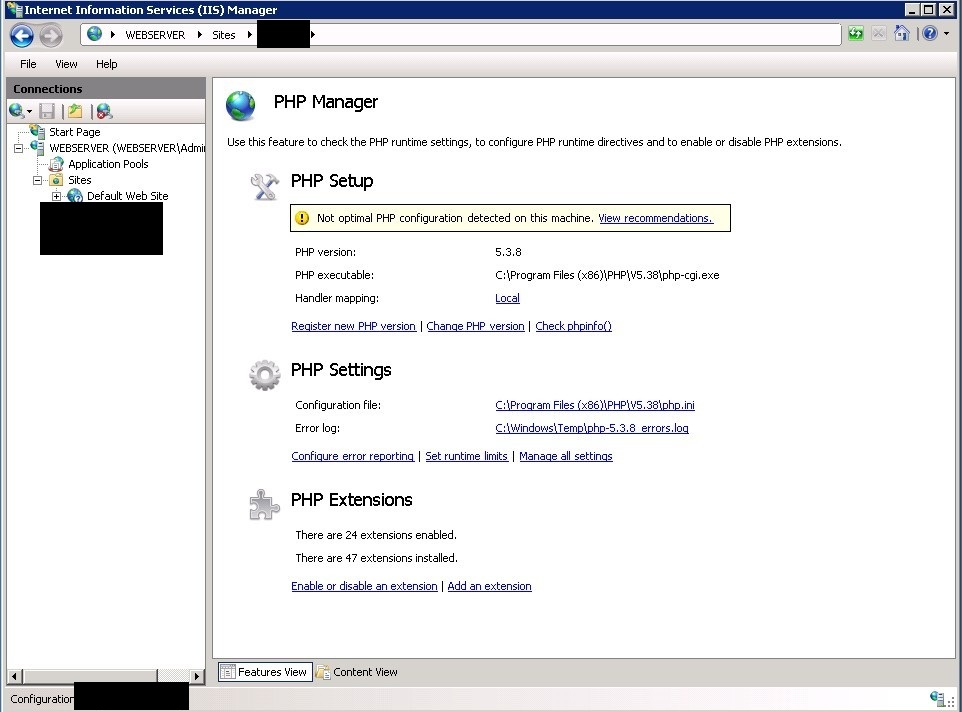Open the File menu
962x712 pixels.
(28, 64)
